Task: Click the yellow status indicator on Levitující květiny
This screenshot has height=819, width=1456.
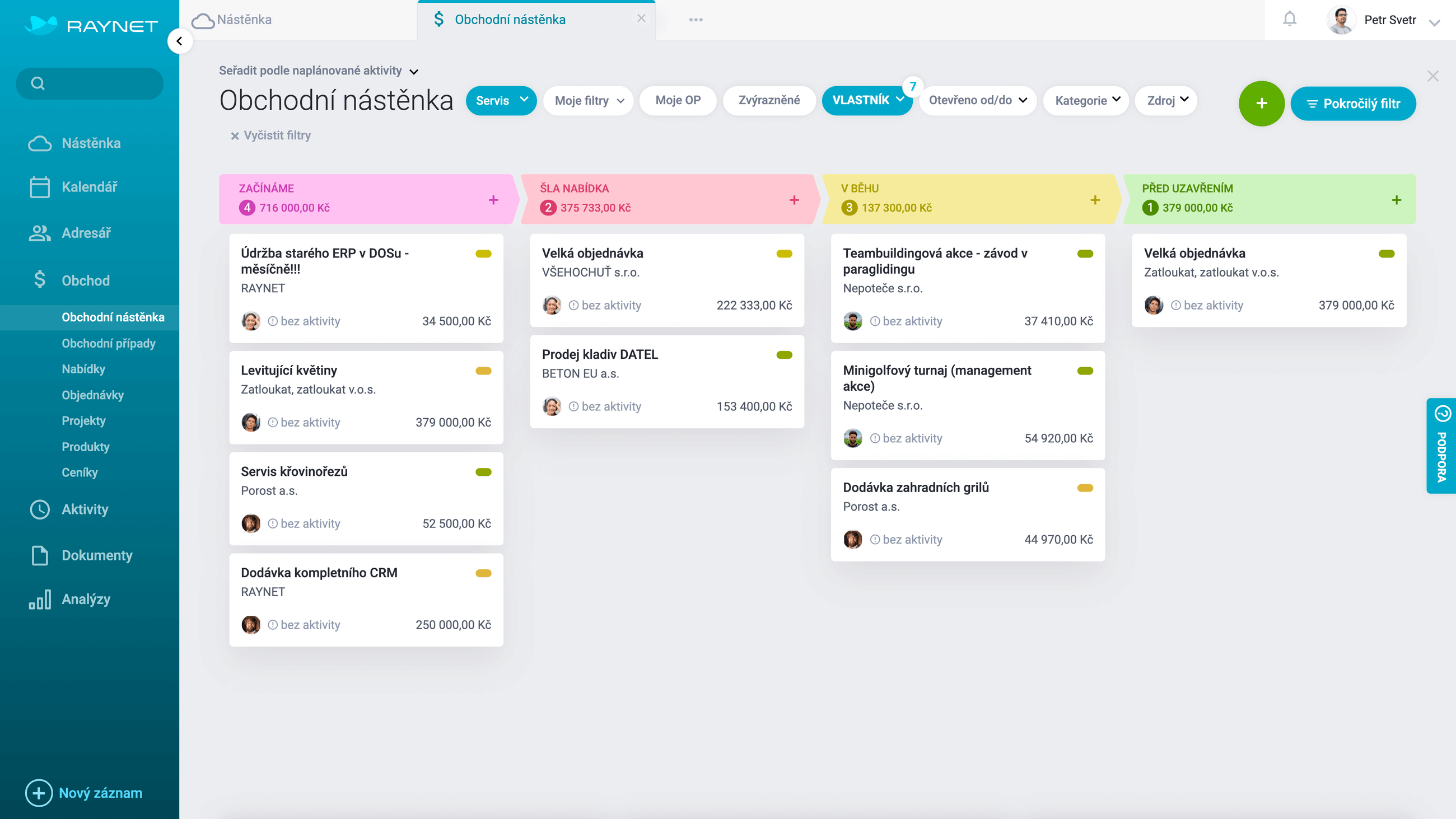Action: click(483, 371)
